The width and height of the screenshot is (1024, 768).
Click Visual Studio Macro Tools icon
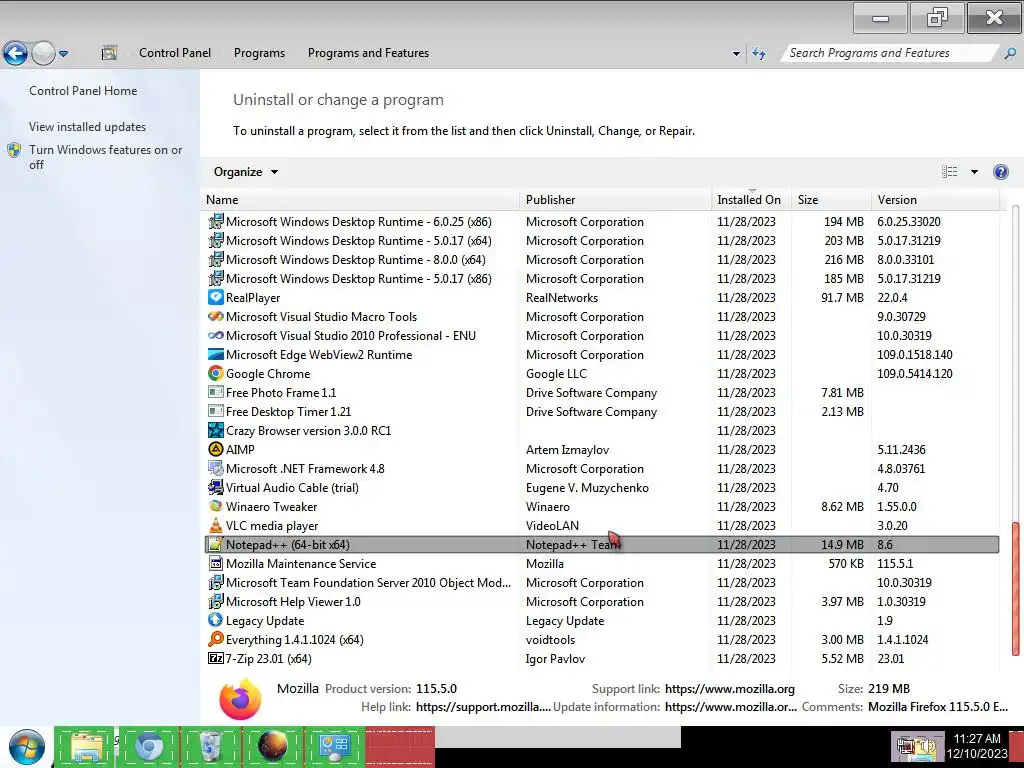pos(216,316)
